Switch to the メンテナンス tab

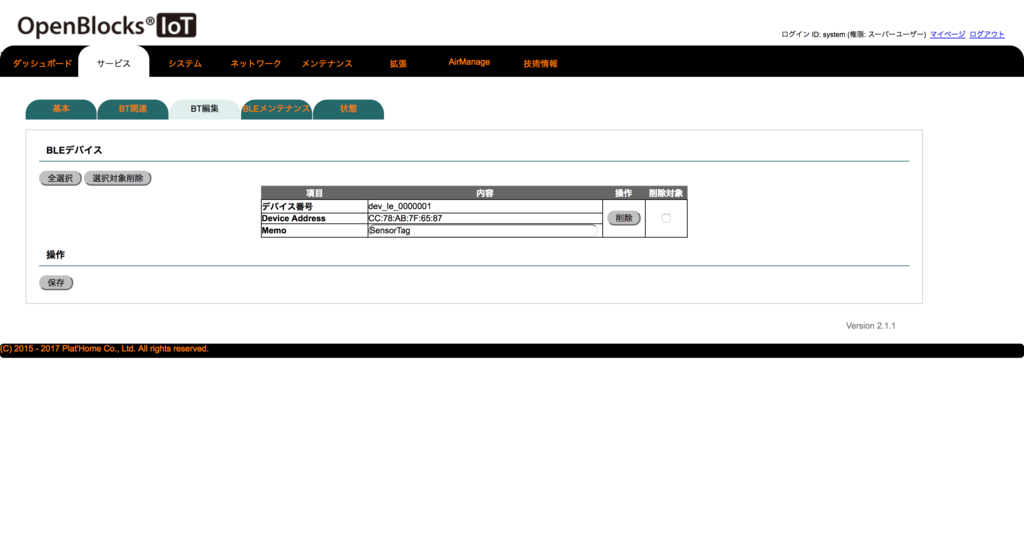(x=327, y=63)
